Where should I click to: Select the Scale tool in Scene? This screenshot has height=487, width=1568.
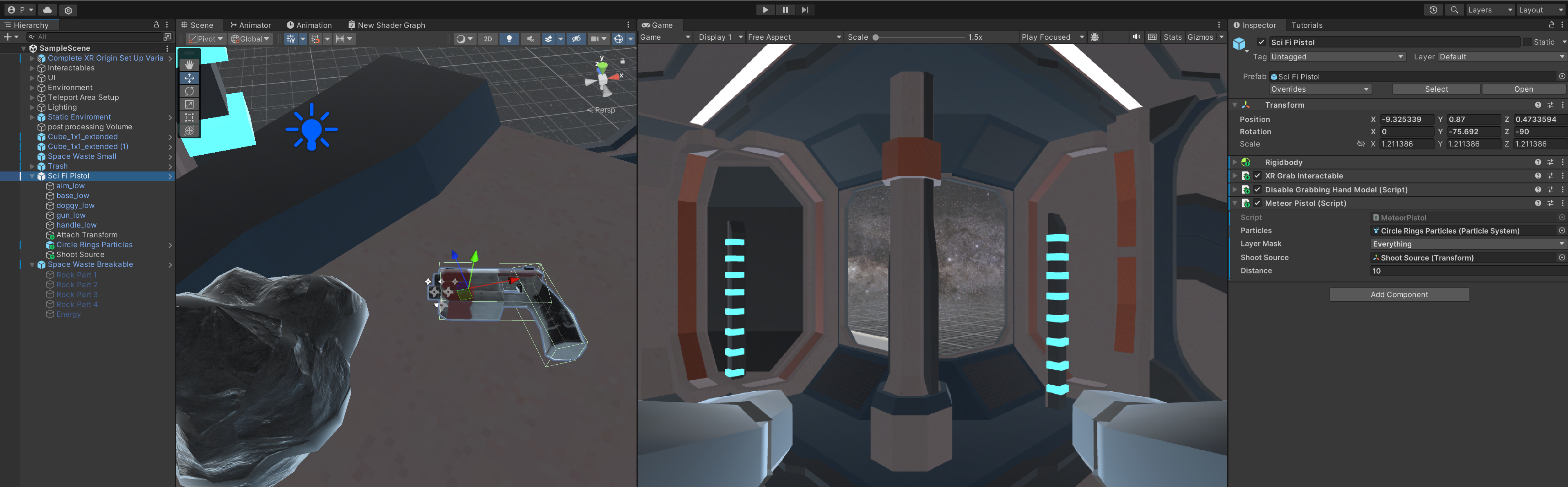tap(189, 105)
